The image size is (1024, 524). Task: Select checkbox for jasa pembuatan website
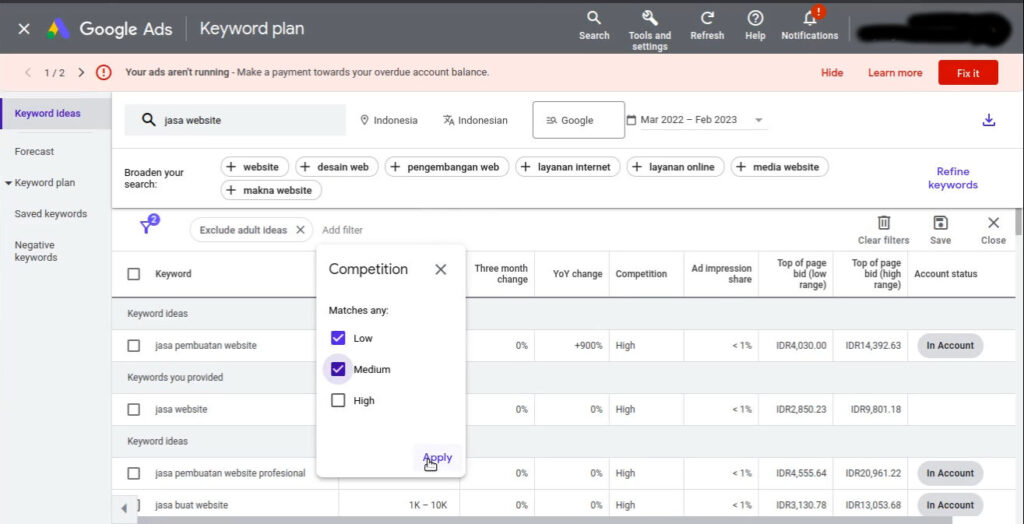point(134,346)
